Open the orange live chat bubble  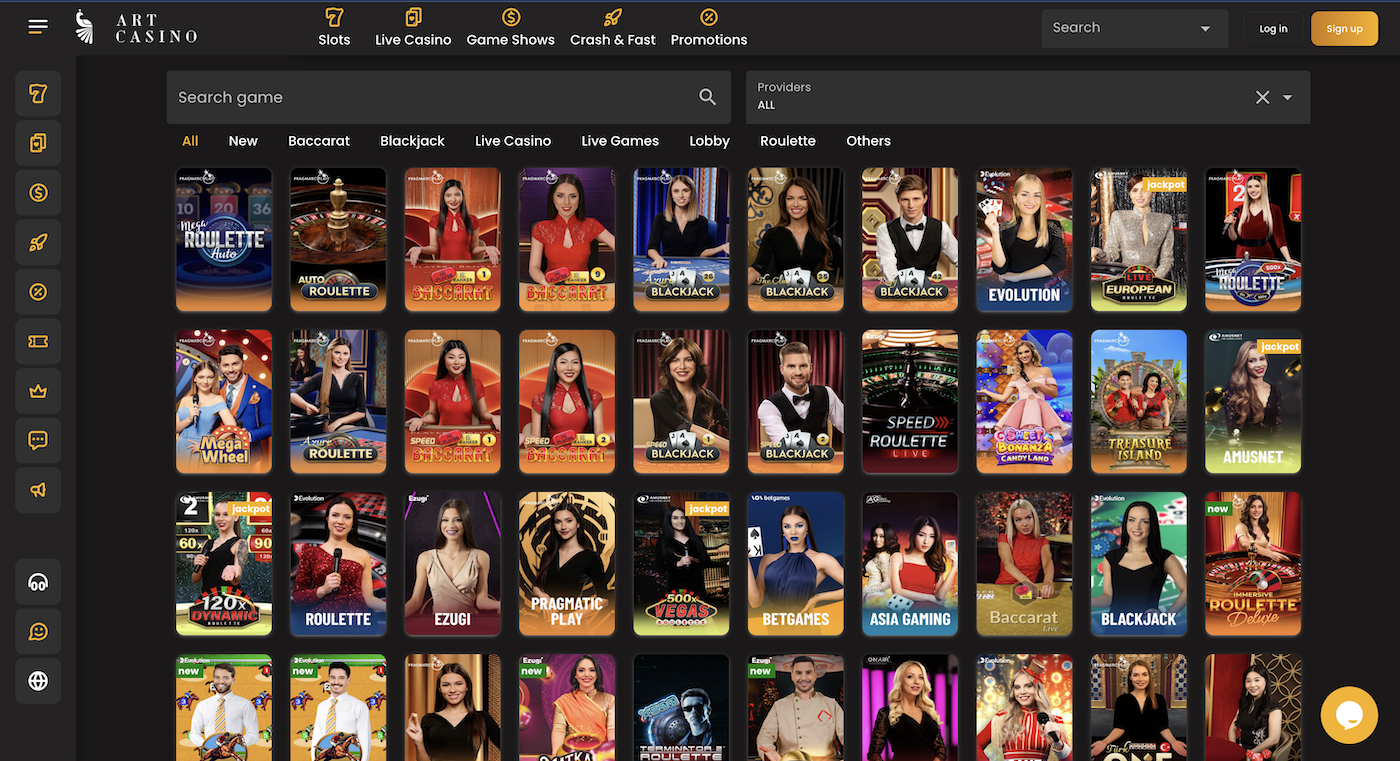pos(1349,715)
